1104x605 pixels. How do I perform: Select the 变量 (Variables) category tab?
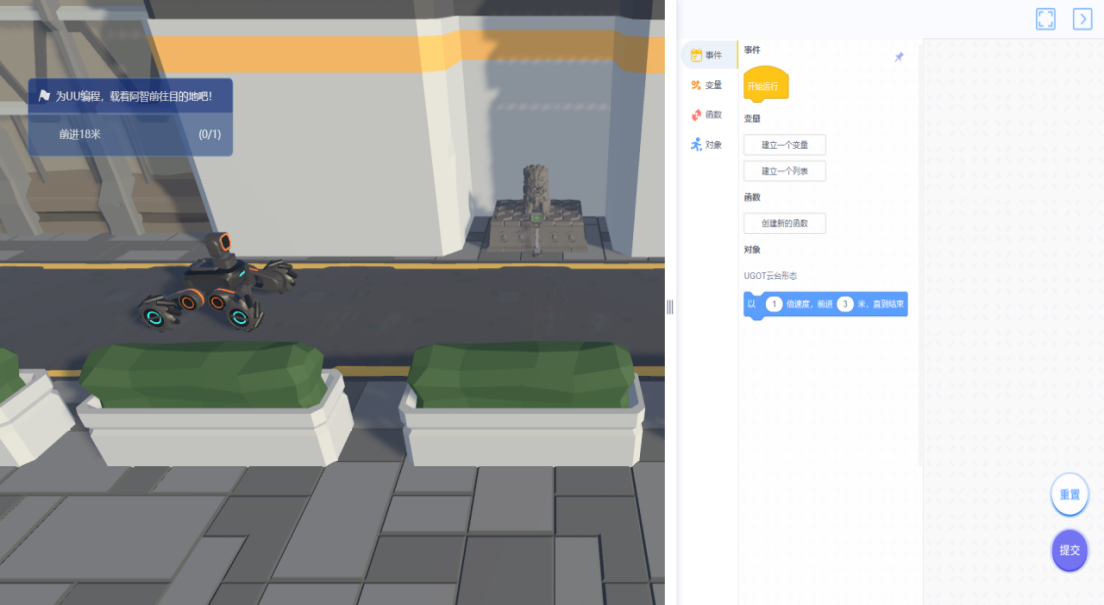(x=706, y=85)
